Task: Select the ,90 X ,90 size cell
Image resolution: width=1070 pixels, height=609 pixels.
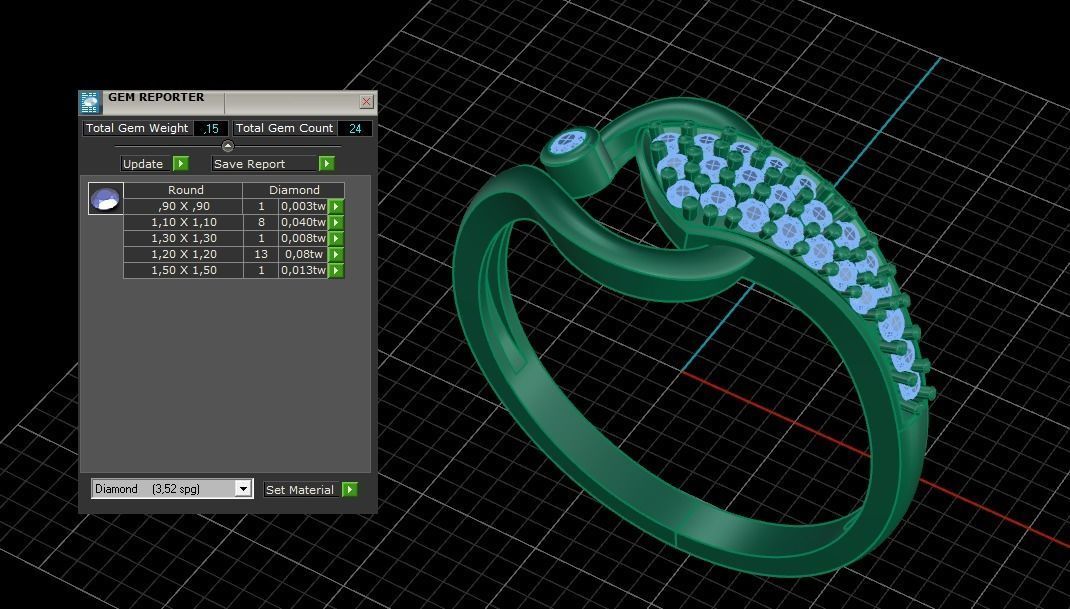Action: point(184,206)
